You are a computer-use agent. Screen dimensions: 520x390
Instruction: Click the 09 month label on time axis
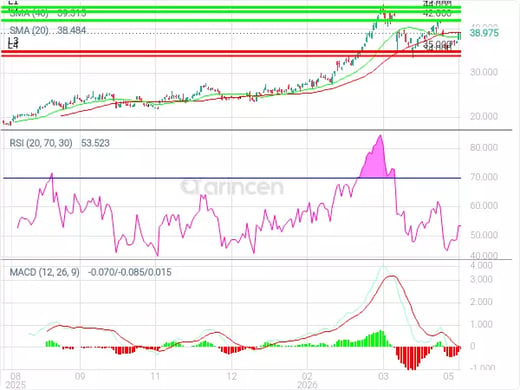pos(80,376)
